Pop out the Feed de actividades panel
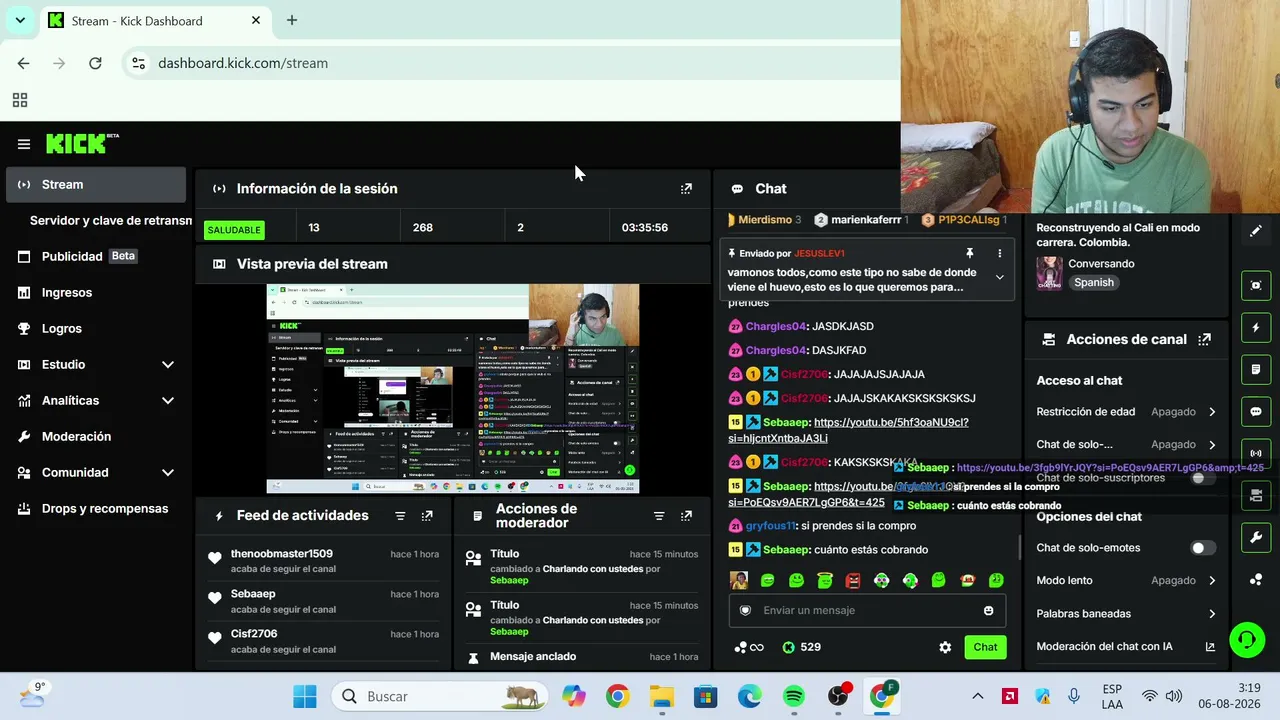 (427, 516)
